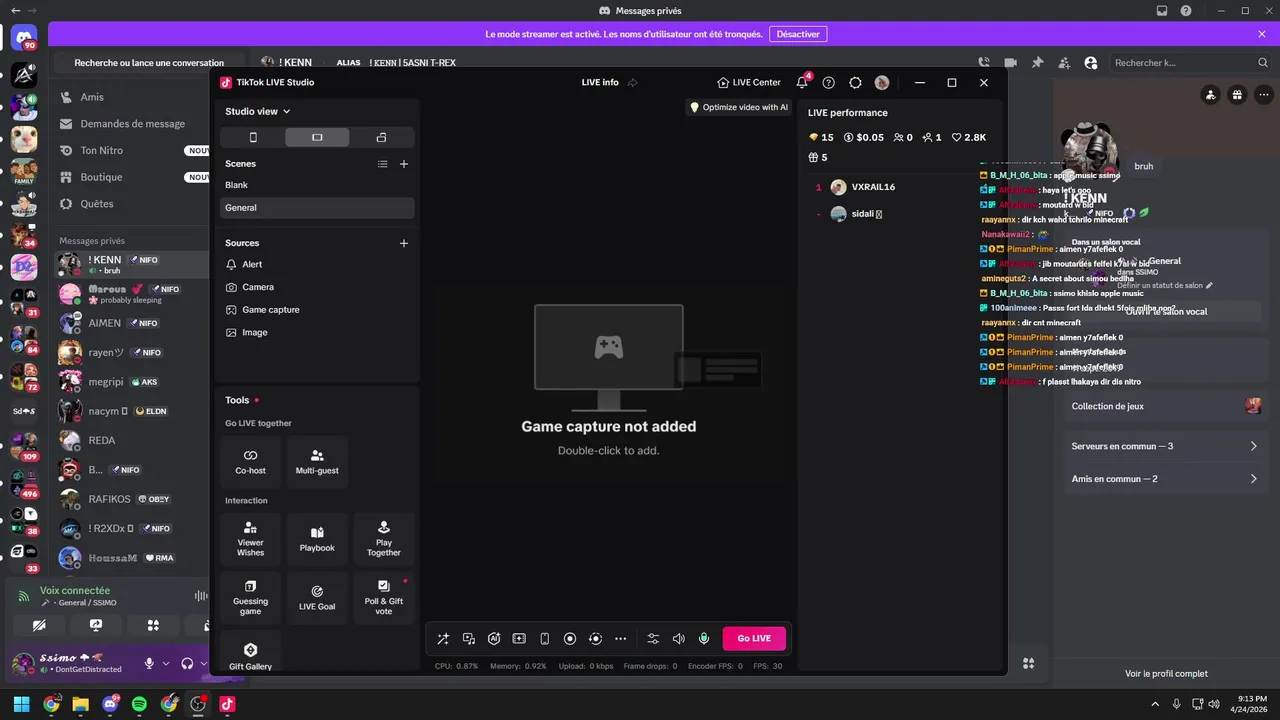Image resolution: width=1280 pixels, height=720 pixels.
Task: Open the Viewer Wishes tool
Action: pos(250,540)
